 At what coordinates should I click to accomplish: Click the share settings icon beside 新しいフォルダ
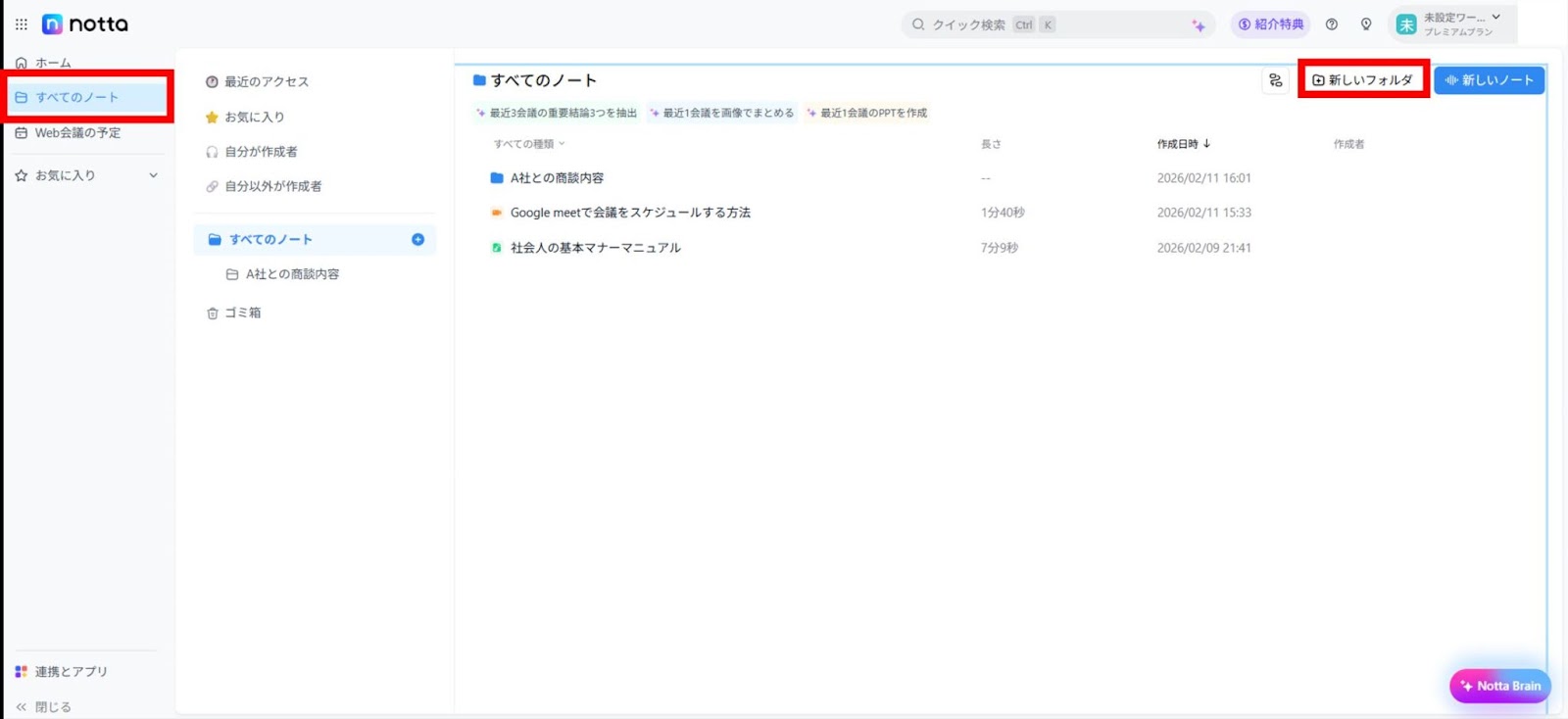[1275, 80]
